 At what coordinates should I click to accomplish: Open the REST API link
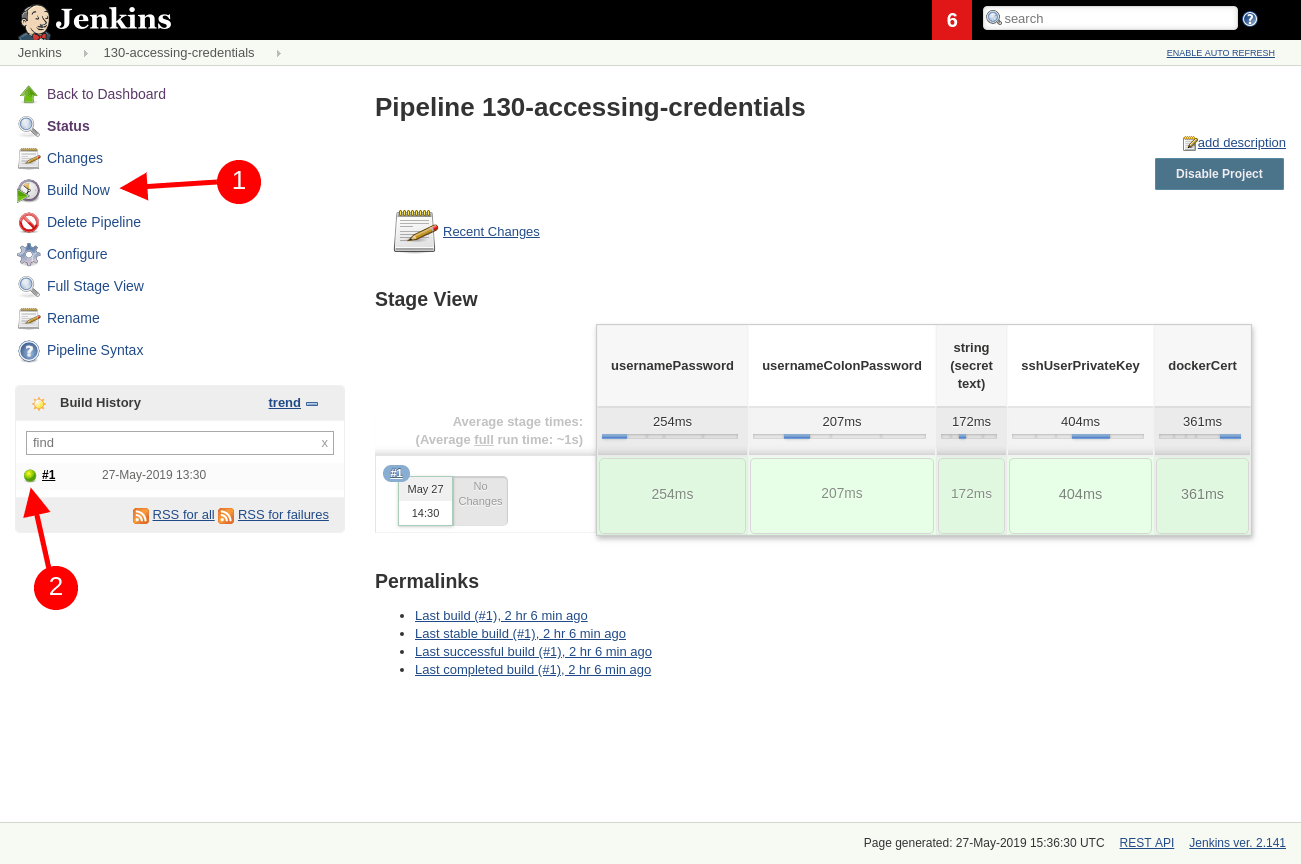tap(1147, 843)
